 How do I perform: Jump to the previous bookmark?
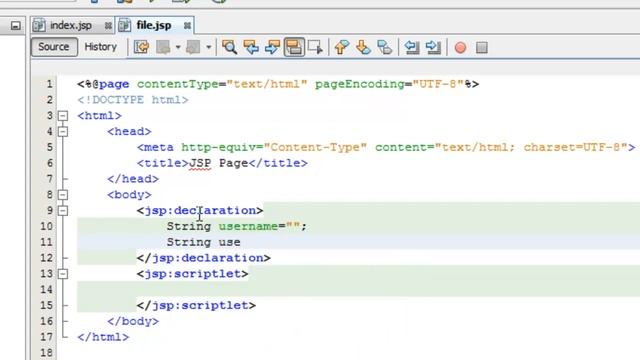coord(342,47)
